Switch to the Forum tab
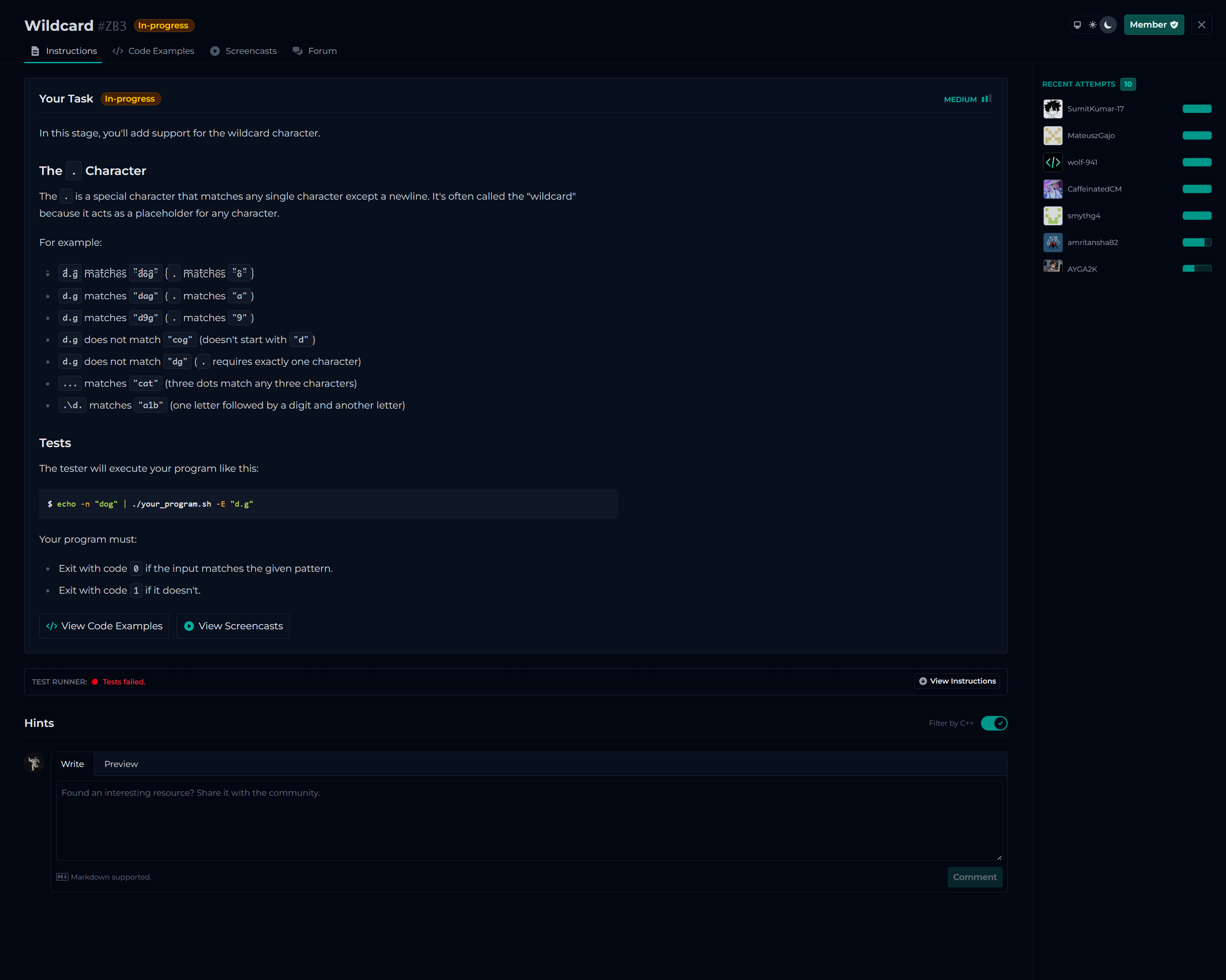The height and width of the screenshot is (980, 1226). coord(315,51)
